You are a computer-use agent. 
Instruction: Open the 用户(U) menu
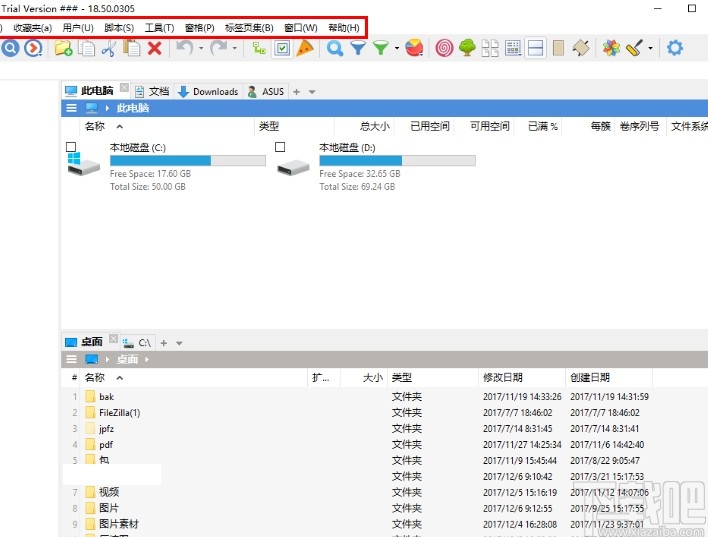click(78, 28)
